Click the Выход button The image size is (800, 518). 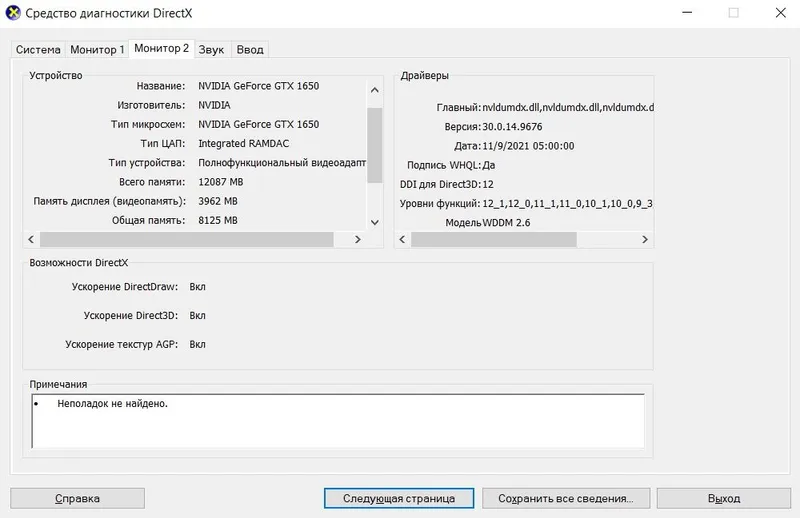[x=724, y=499]
